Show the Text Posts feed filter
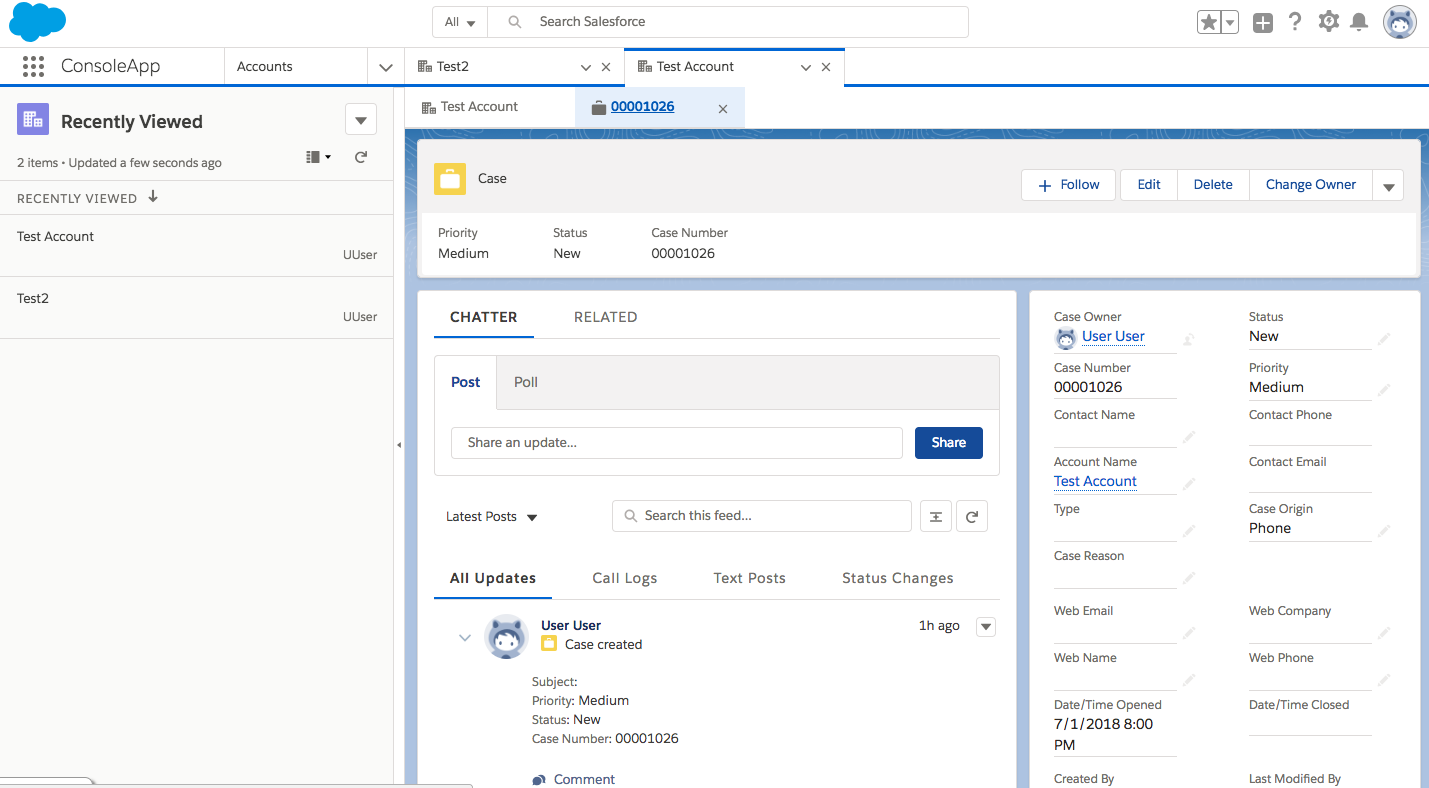Image resolution: width=1429 pixels, height=788 pixels. 750,578
